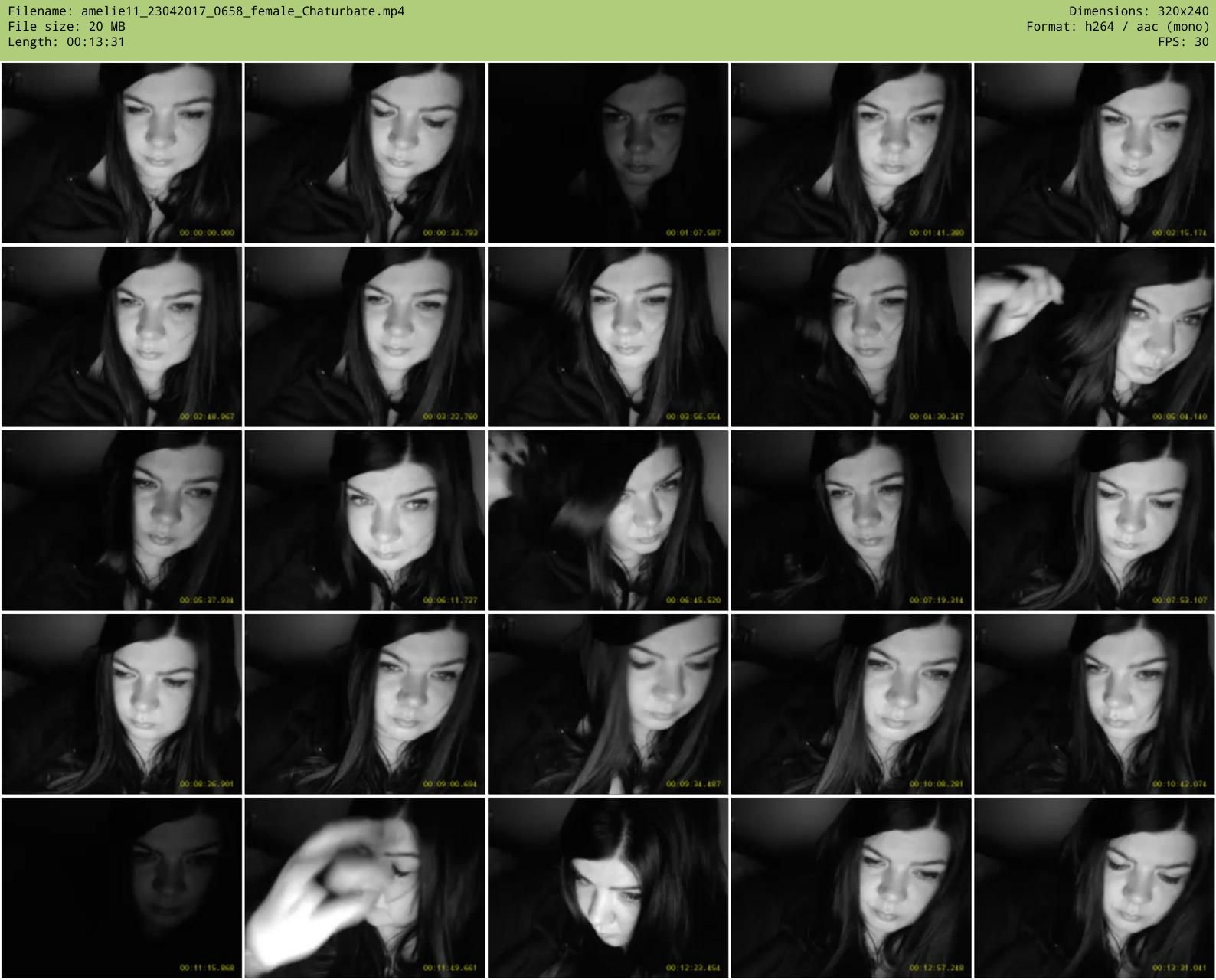This screenshot has width=1216, height=980.
Task: Click the 'File size: 20 MB' text
Action: point(67,27)
